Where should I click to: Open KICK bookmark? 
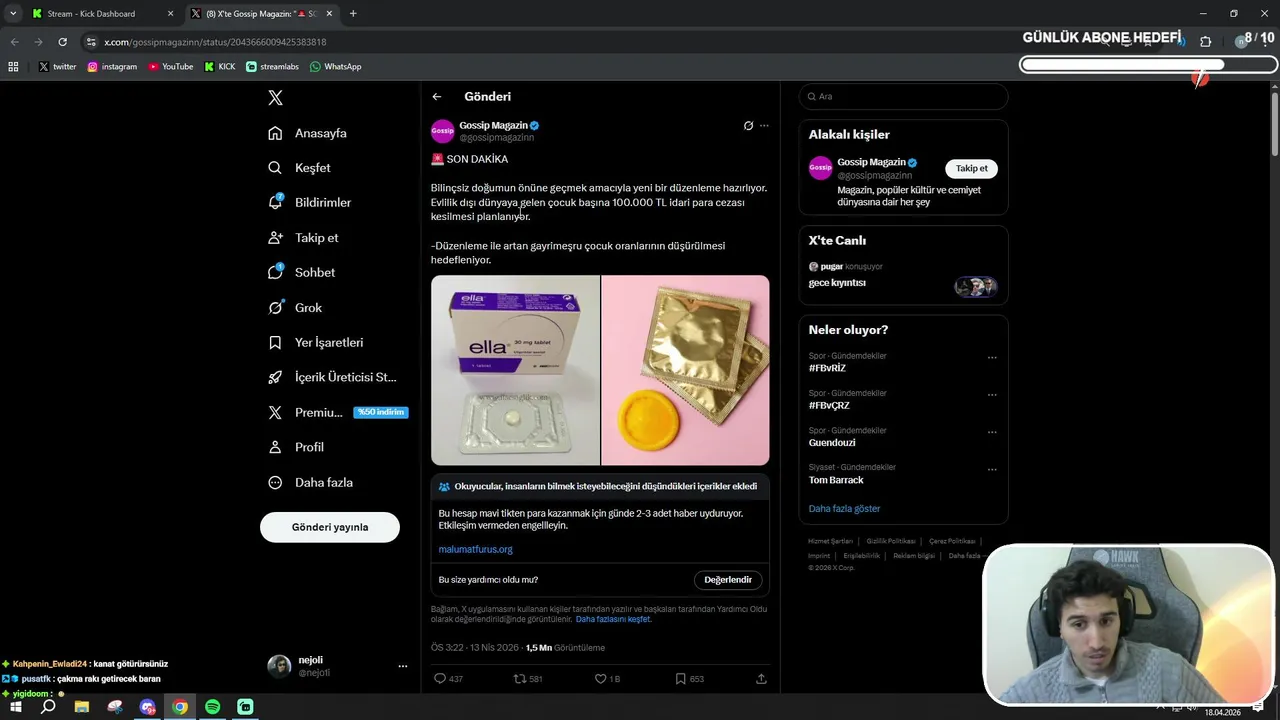220,67
